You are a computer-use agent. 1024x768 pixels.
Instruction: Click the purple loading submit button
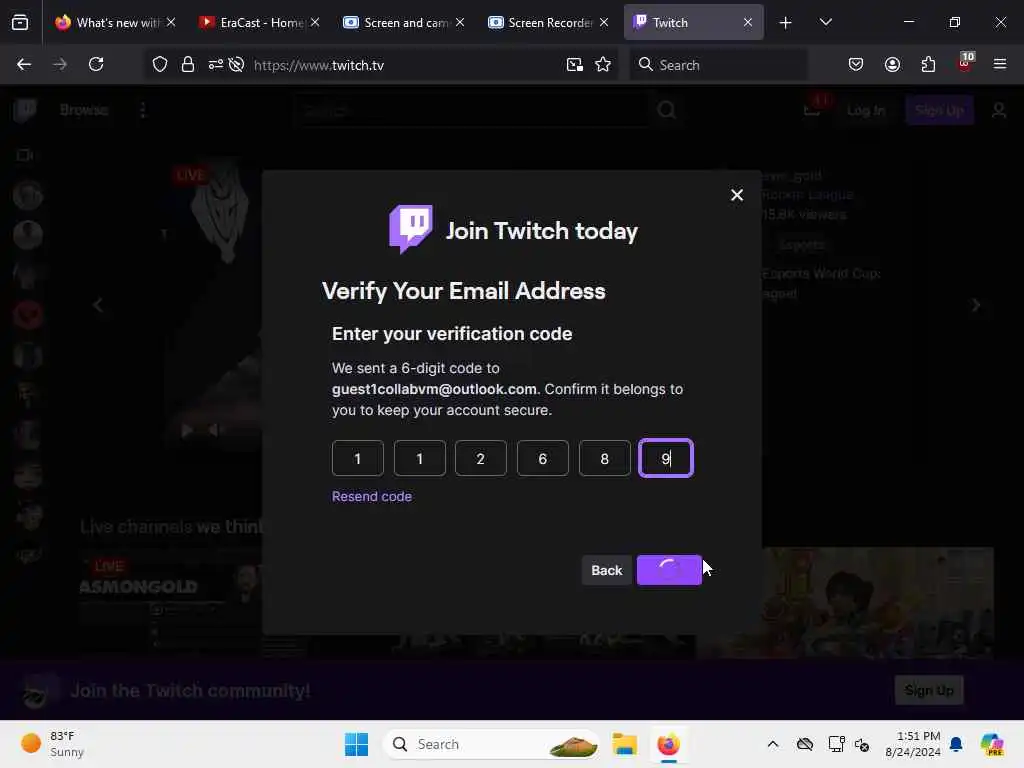click(669, 570)
